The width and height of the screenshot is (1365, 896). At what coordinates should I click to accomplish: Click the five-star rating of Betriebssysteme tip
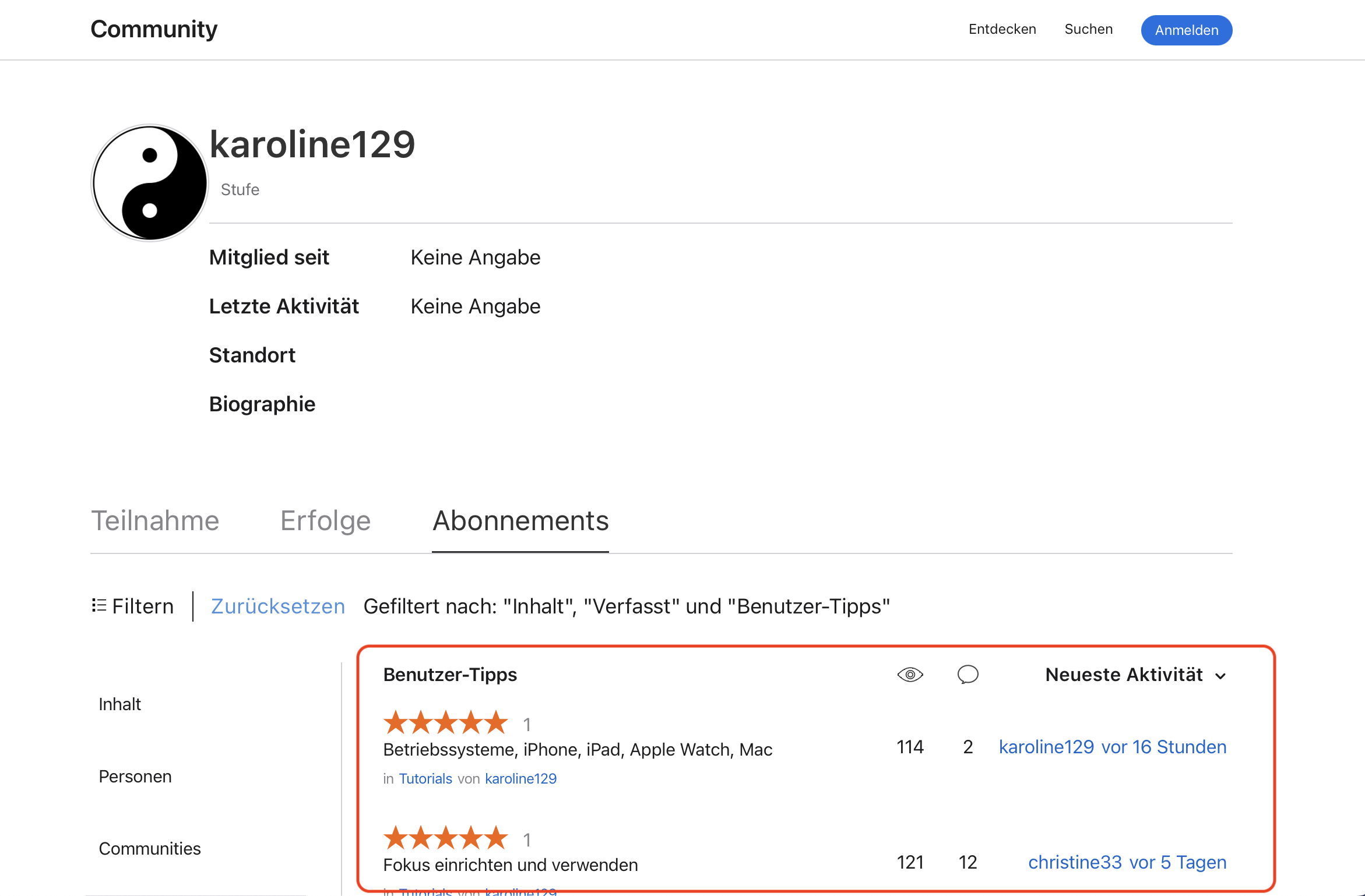tap(446, 723)
